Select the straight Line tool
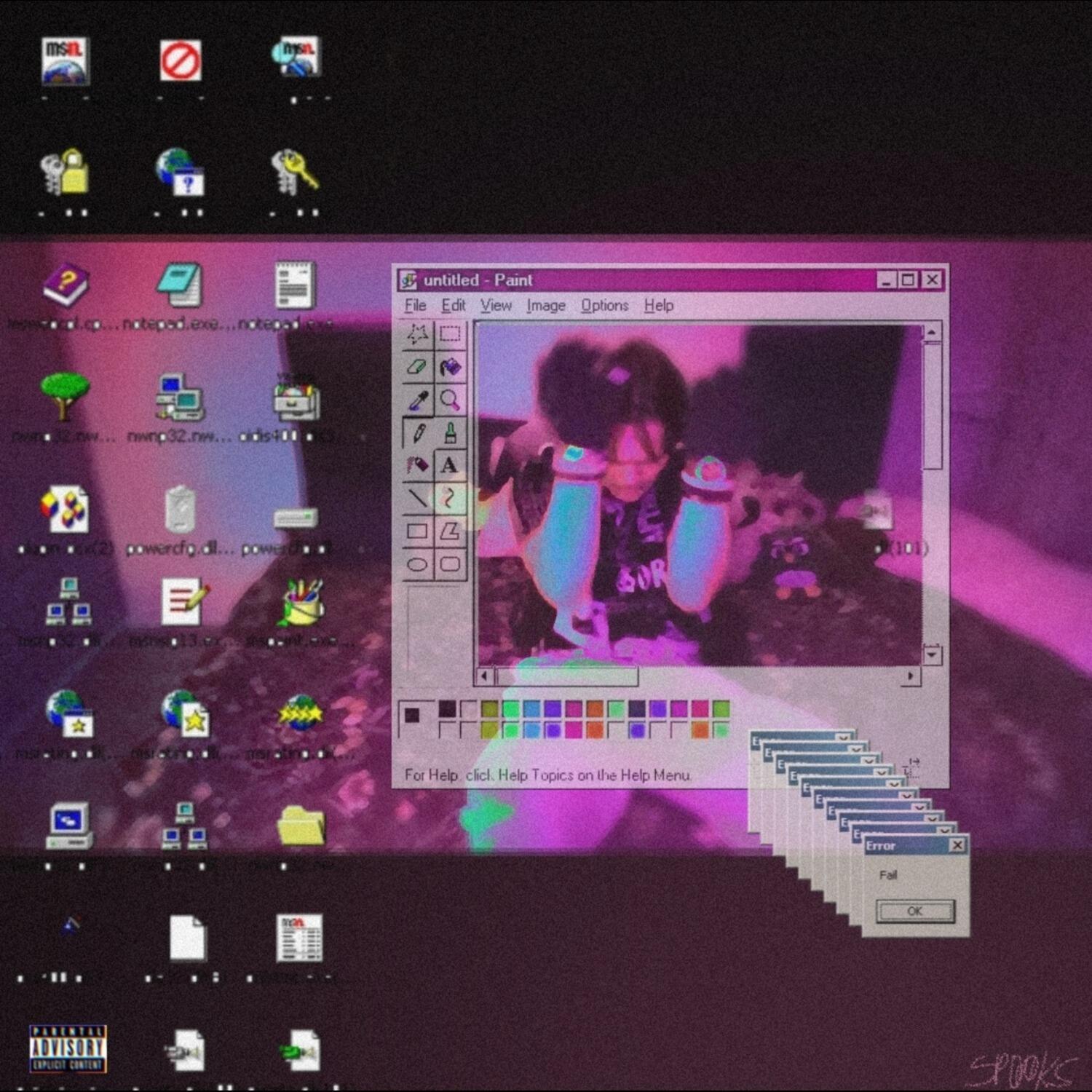 (417, 498)
